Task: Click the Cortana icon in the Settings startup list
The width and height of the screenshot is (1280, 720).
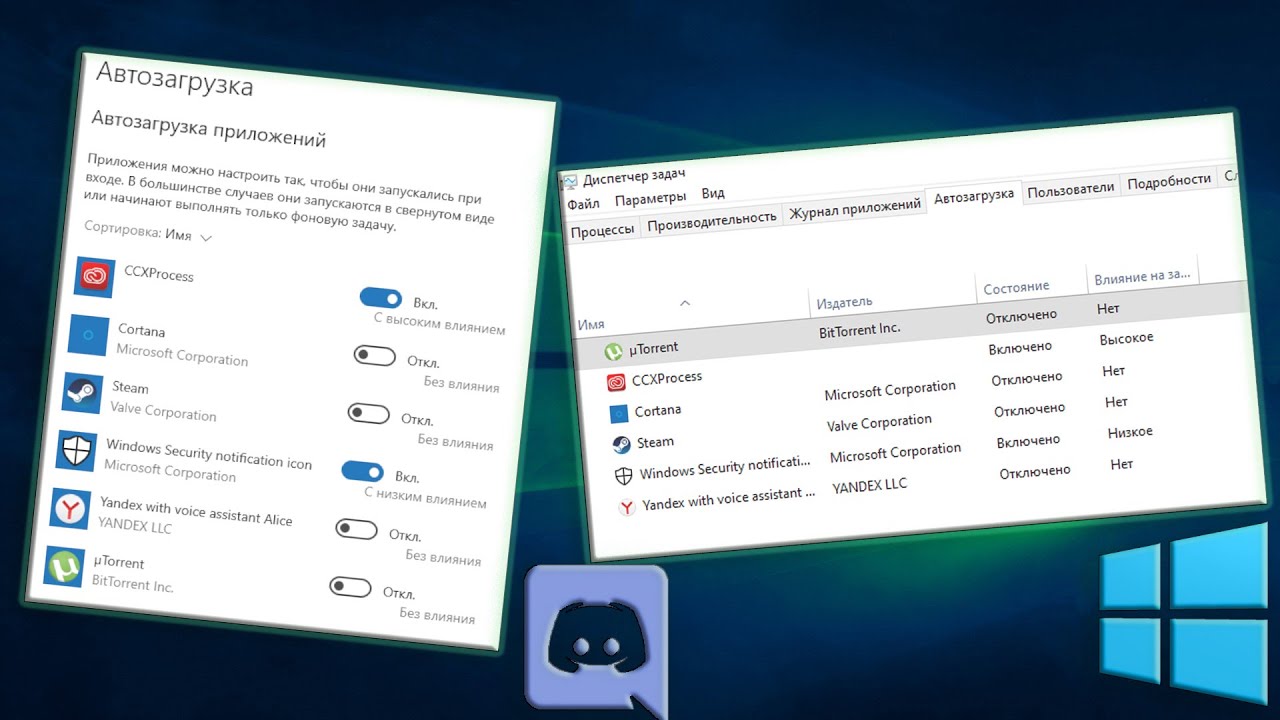Action: point(88,335)
